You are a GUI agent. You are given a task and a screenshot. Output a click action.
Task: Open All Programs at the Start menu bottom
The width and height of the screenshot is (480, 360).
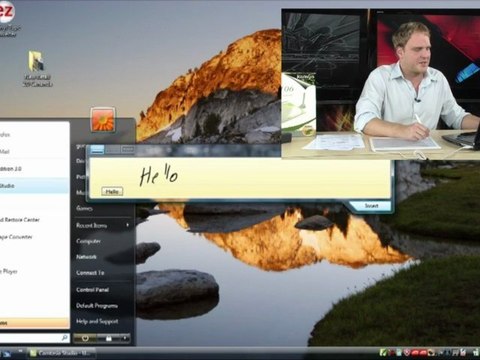(35, 323)
